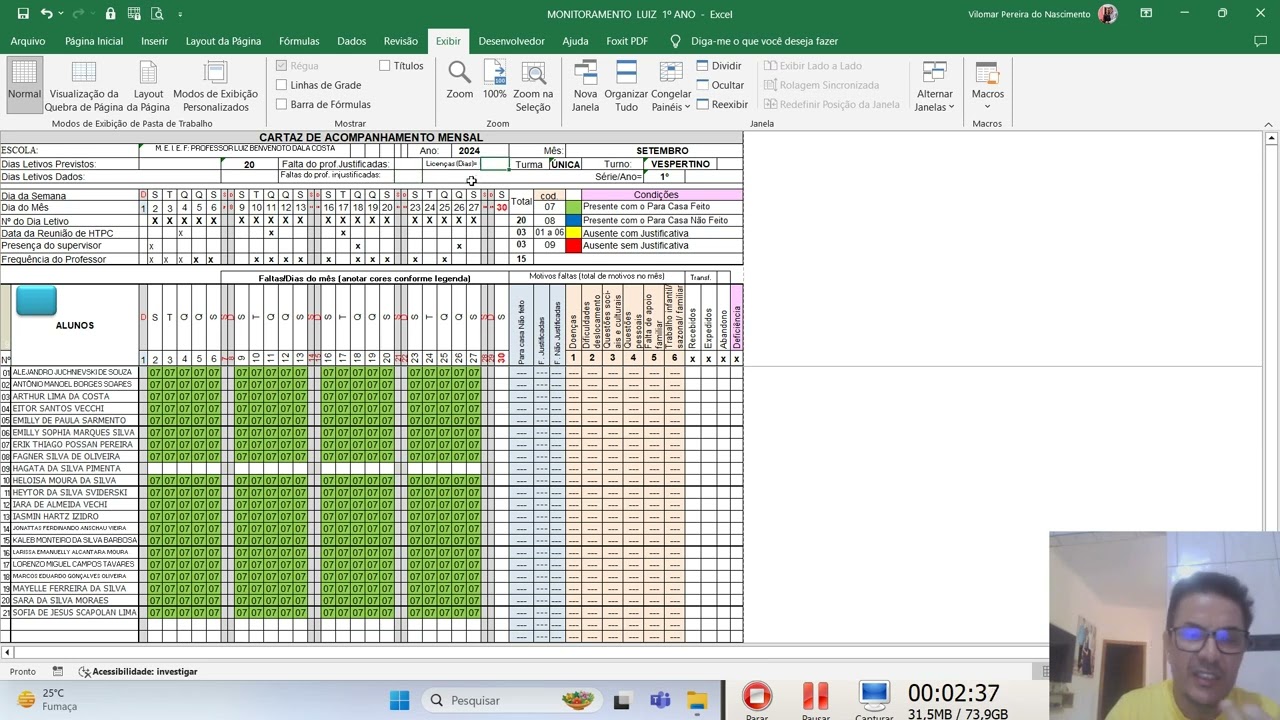Click Reexibir window button

click(x=722, y=104)
